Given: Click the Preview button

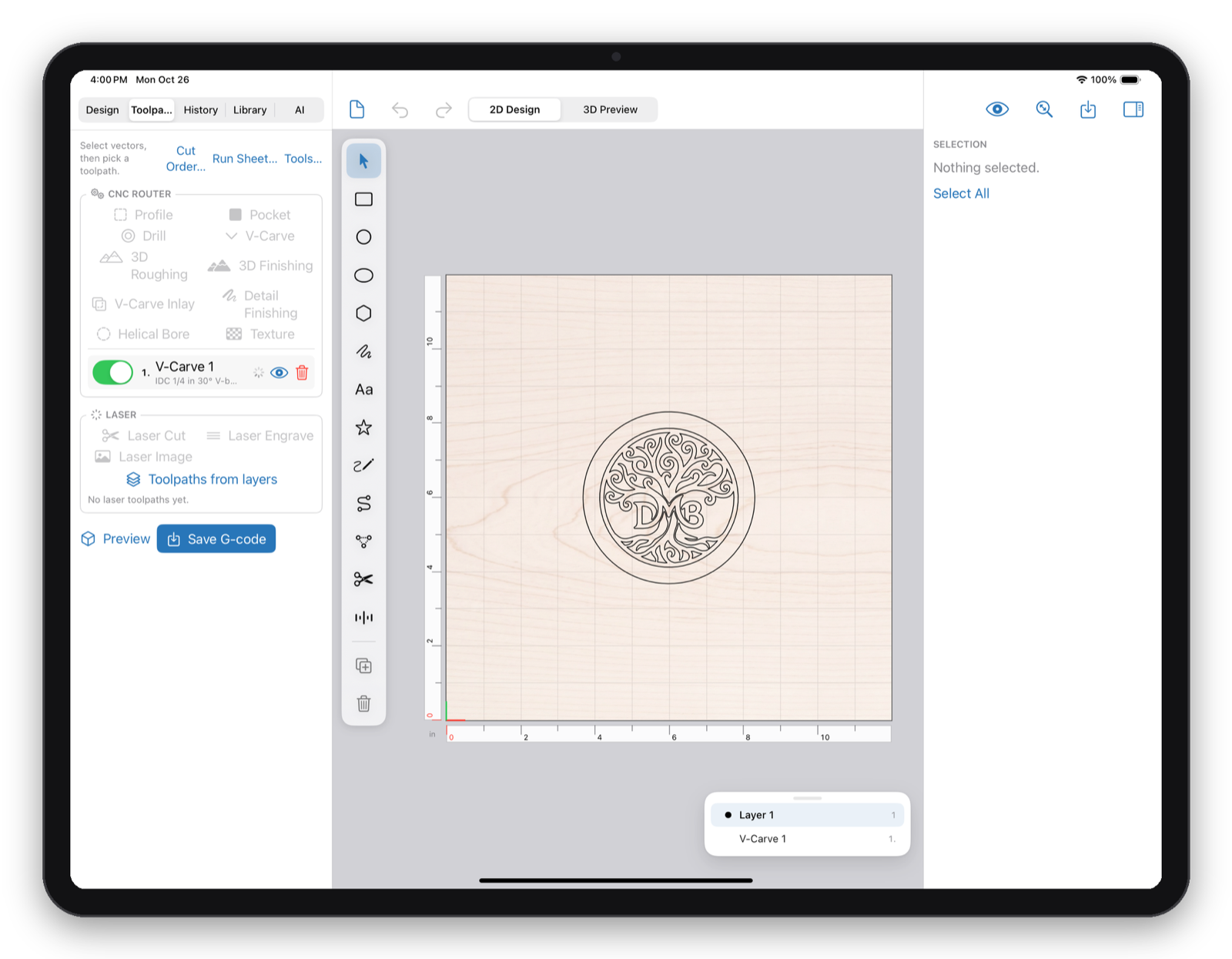Looking at the screenshot, I should [x=116, y=539].
